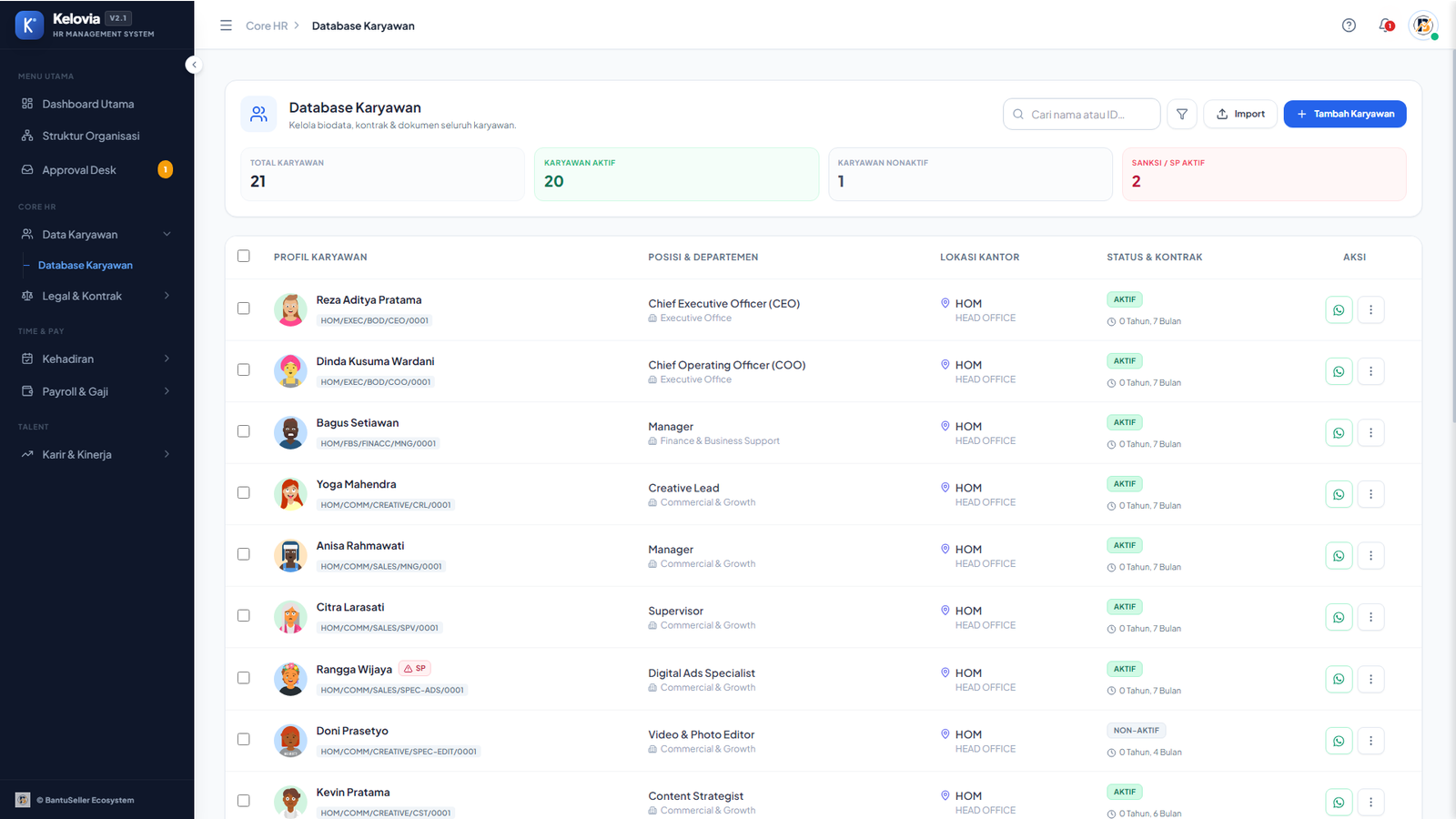The width and height of the screenshot is (1456, 819).
Task: Open more actions for Bagus Setiawan
Action: [x=1370, y=433]
